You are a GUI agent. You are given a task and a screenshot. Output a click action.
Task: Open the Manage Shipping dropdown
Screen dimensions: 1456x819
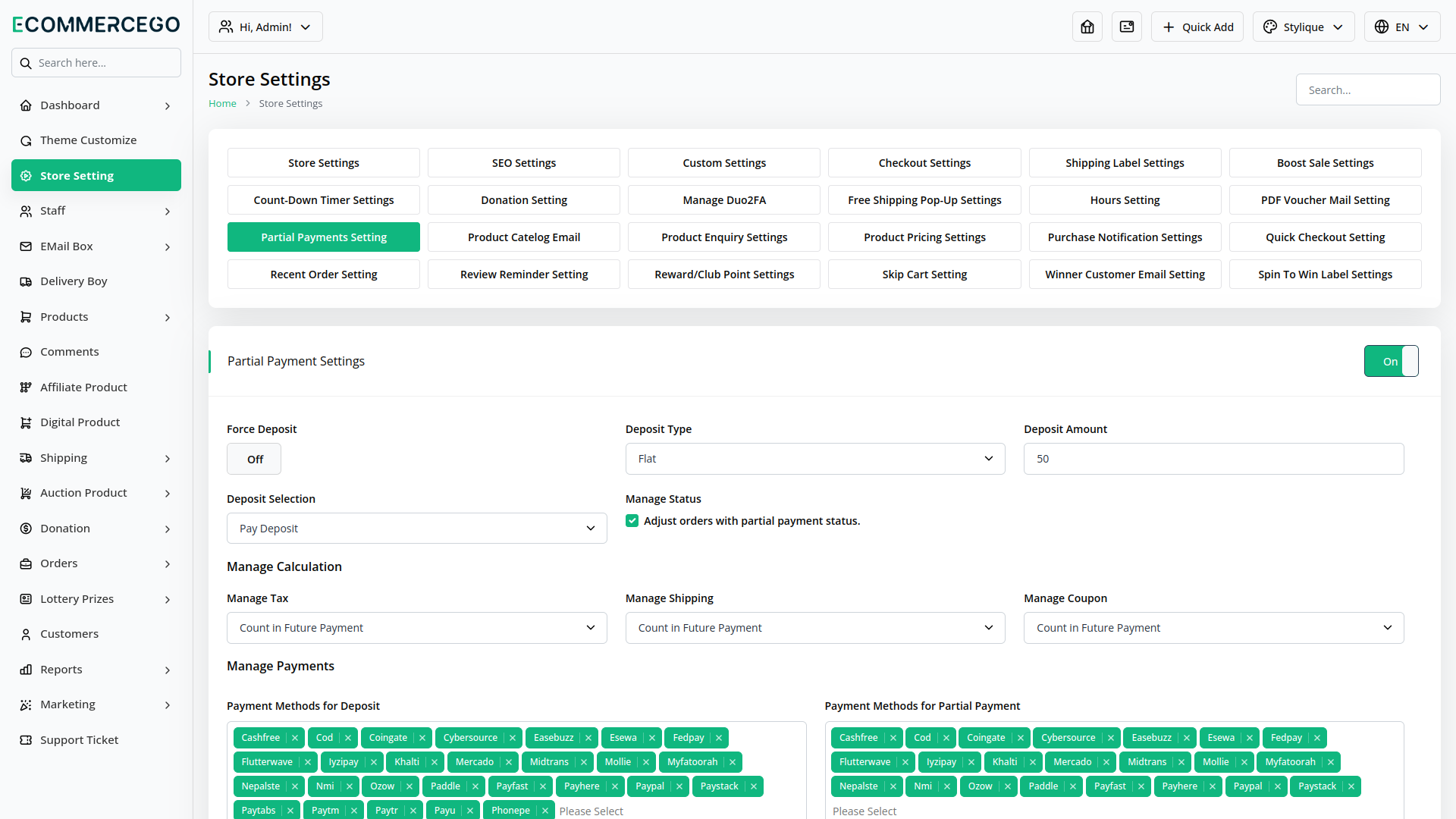coord(815,628)
